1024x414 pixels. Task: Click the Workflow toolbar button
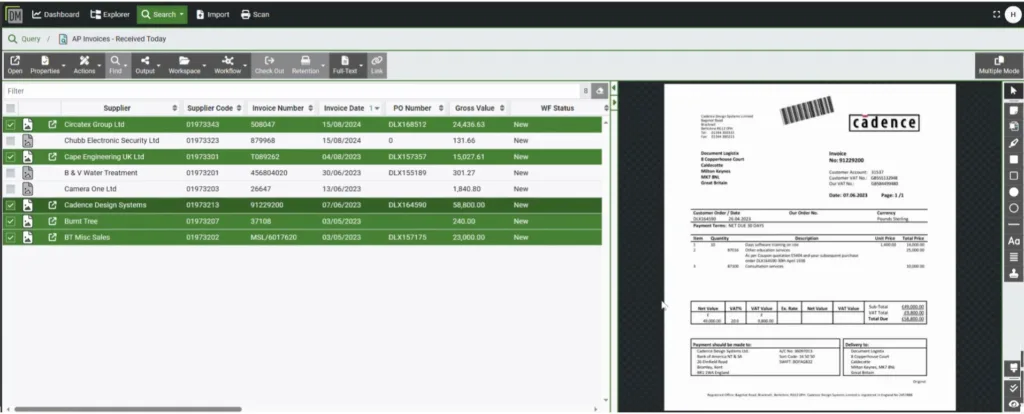[x=227, y=65]
